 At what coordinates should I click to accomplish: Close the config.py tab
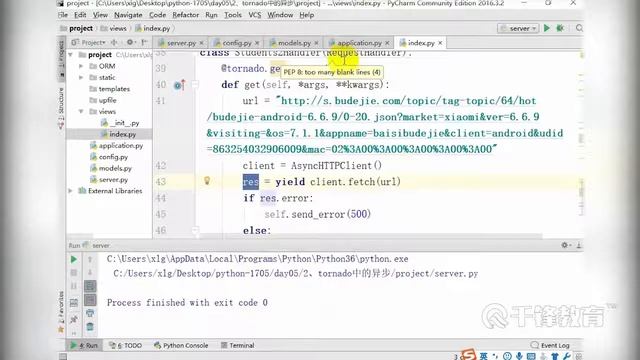click(257, 42)
